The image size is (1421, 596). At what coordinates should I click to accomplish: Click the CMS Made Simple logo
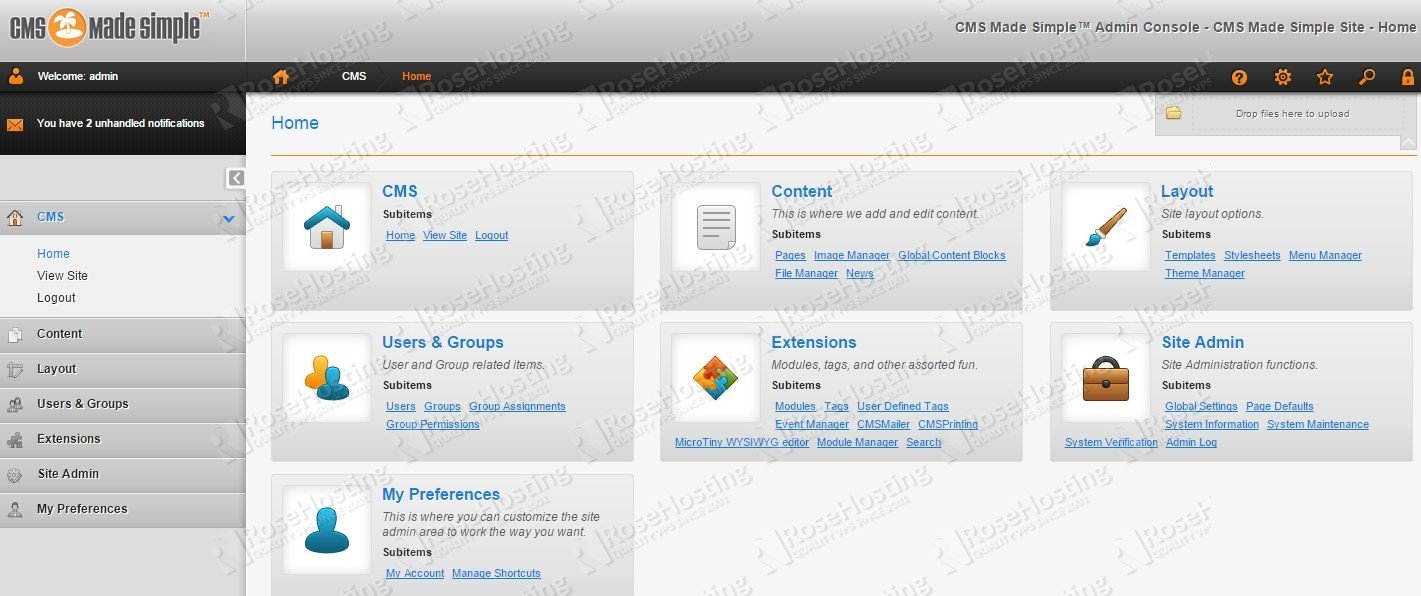pyautogui.click(x=110, y=27)
